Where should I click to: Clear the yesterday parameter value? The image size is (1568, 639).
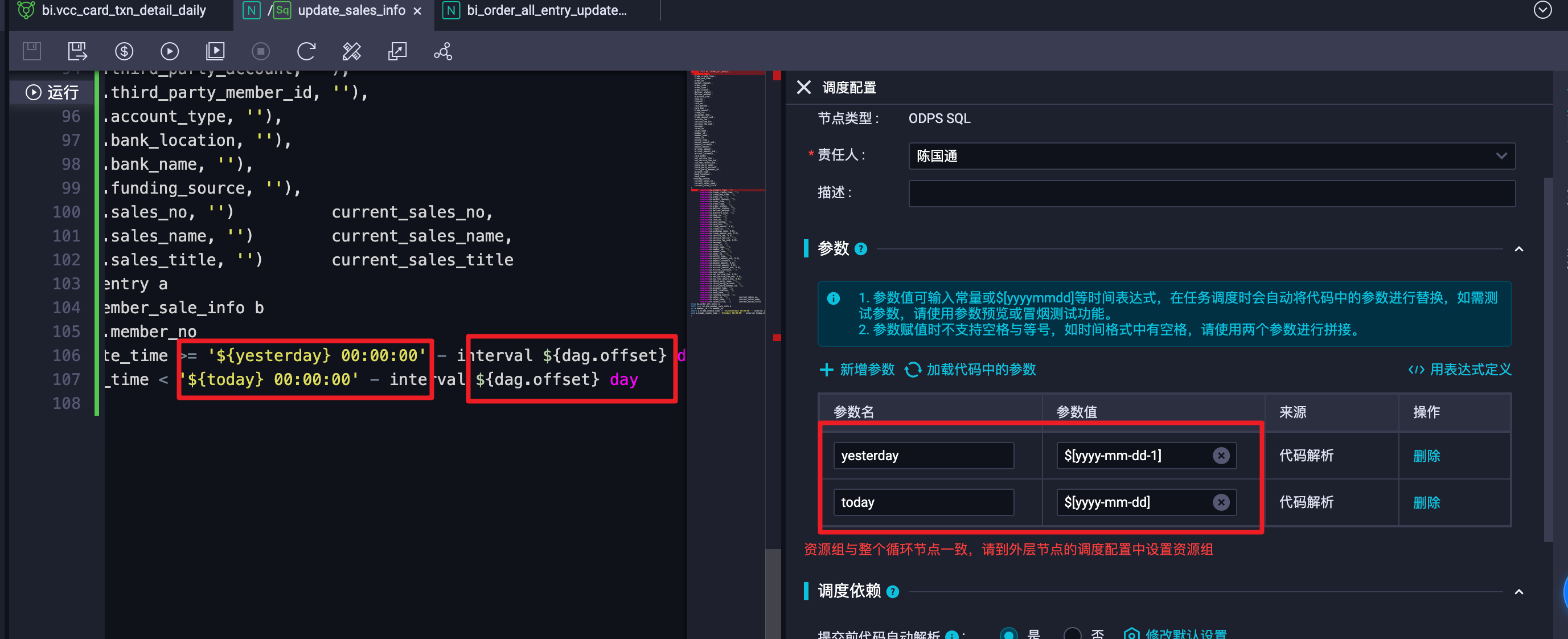(x=1221, y=456)
